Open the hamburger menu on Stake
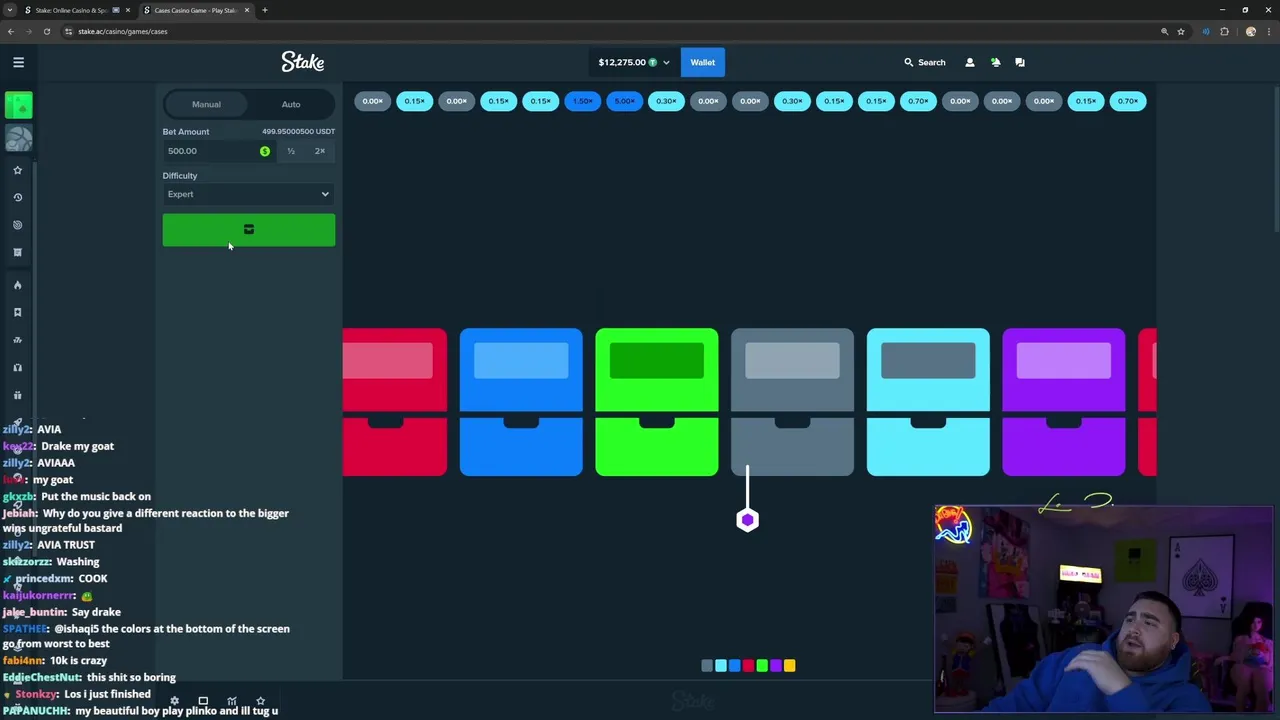The height and width of the screenshot is (720, 1280). (18, 62)
